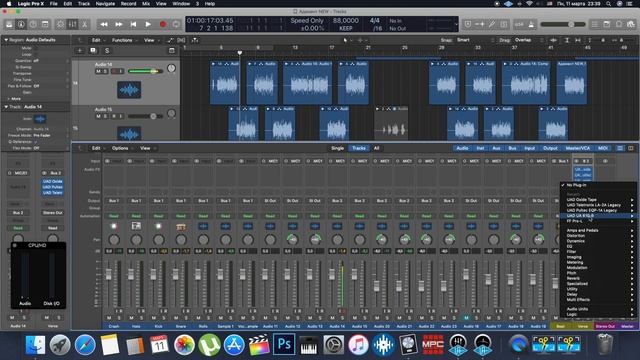Open the tracks area Functions menu
The width and height of the screenshot is (640, 360).
(124, 40)
